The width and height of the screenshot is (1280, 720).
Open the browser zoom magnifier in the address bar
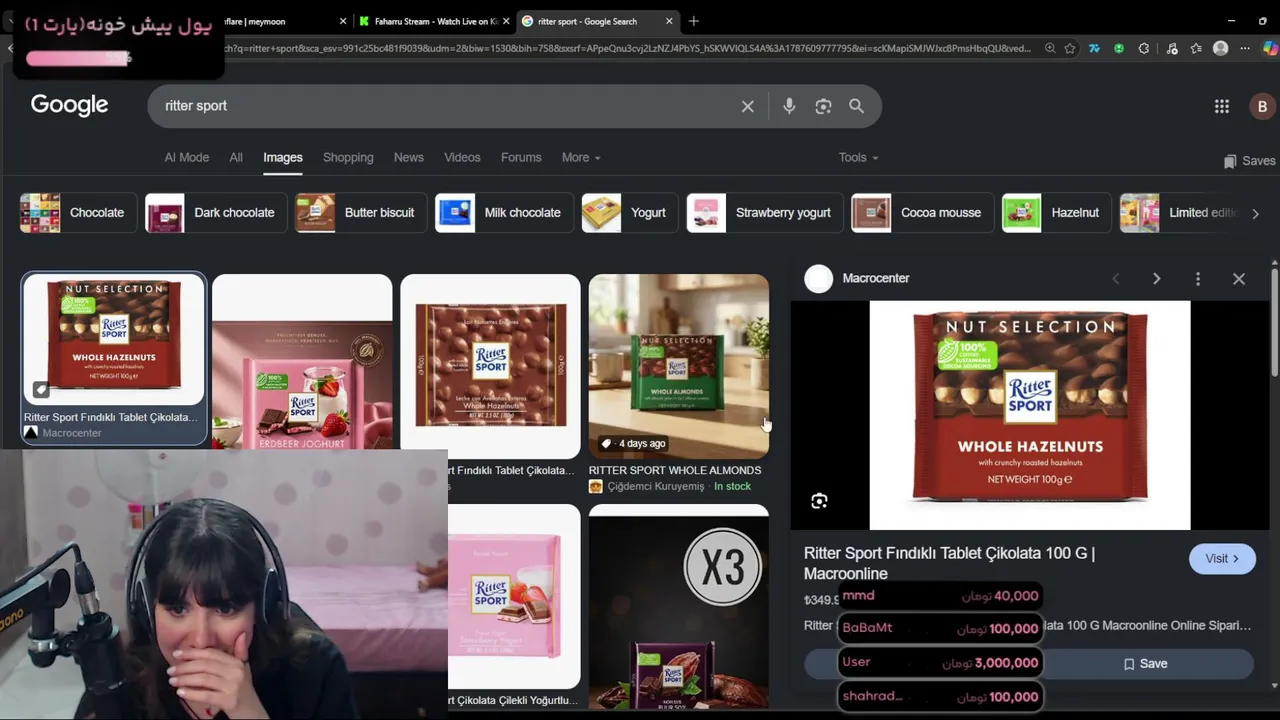pyautogui.click(x=1050, y=48)
